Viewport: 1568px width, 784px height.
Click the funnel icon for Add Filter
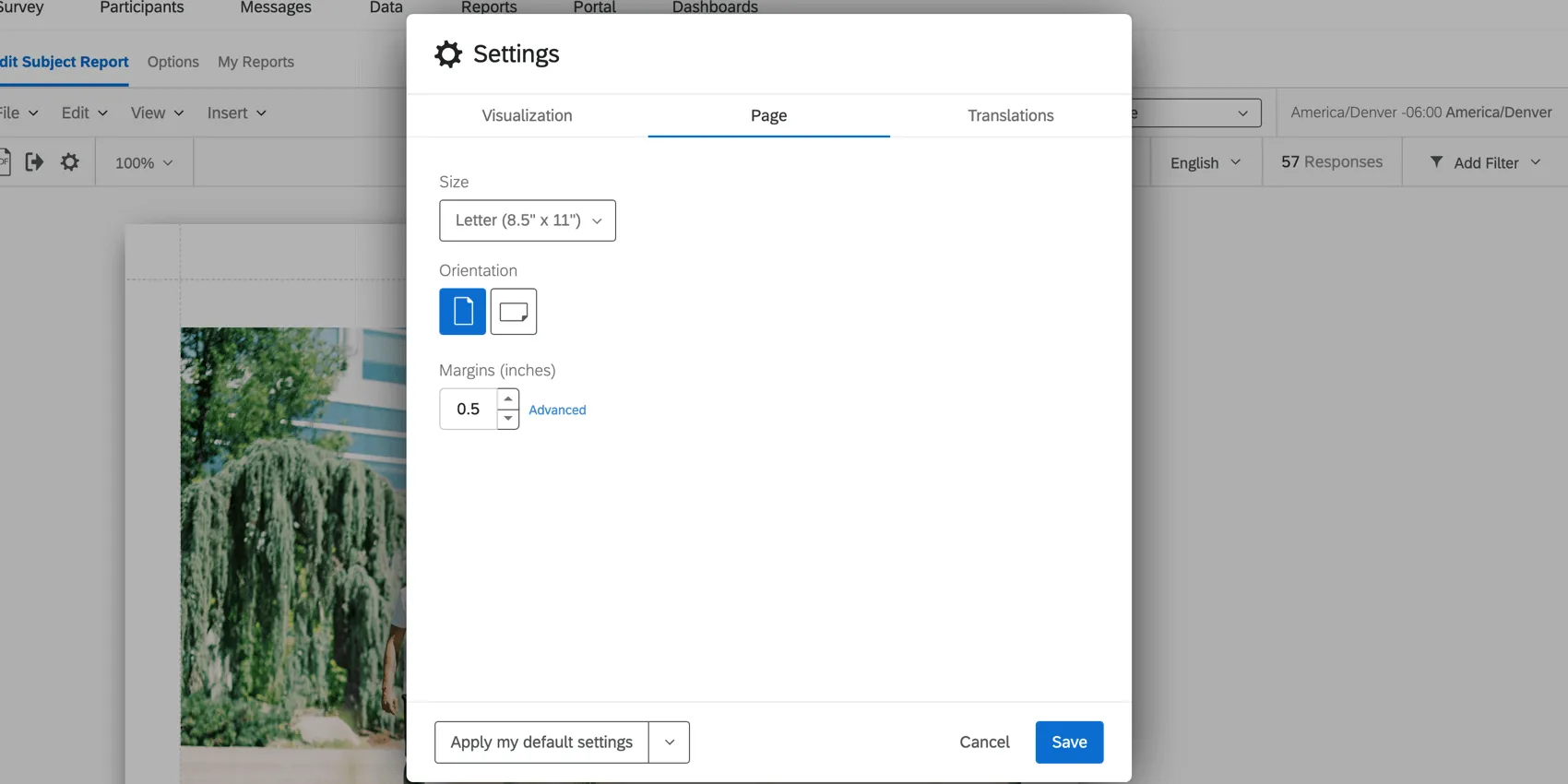pos(1436,162)
